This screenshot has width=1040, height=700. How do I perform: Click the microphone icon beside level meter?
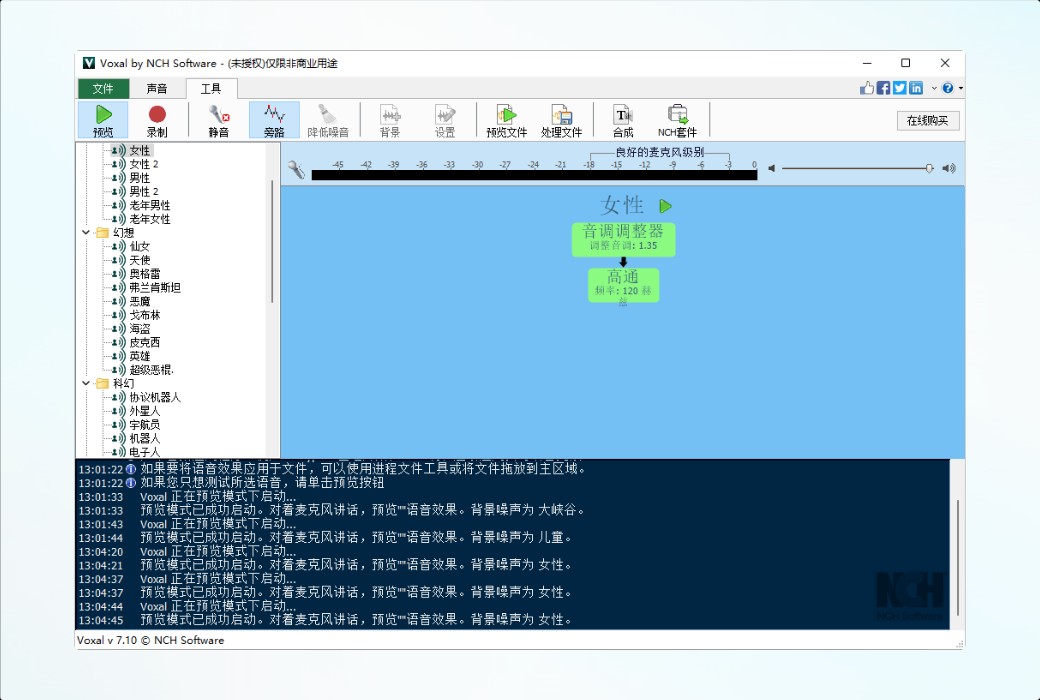[x=296, y=170]
